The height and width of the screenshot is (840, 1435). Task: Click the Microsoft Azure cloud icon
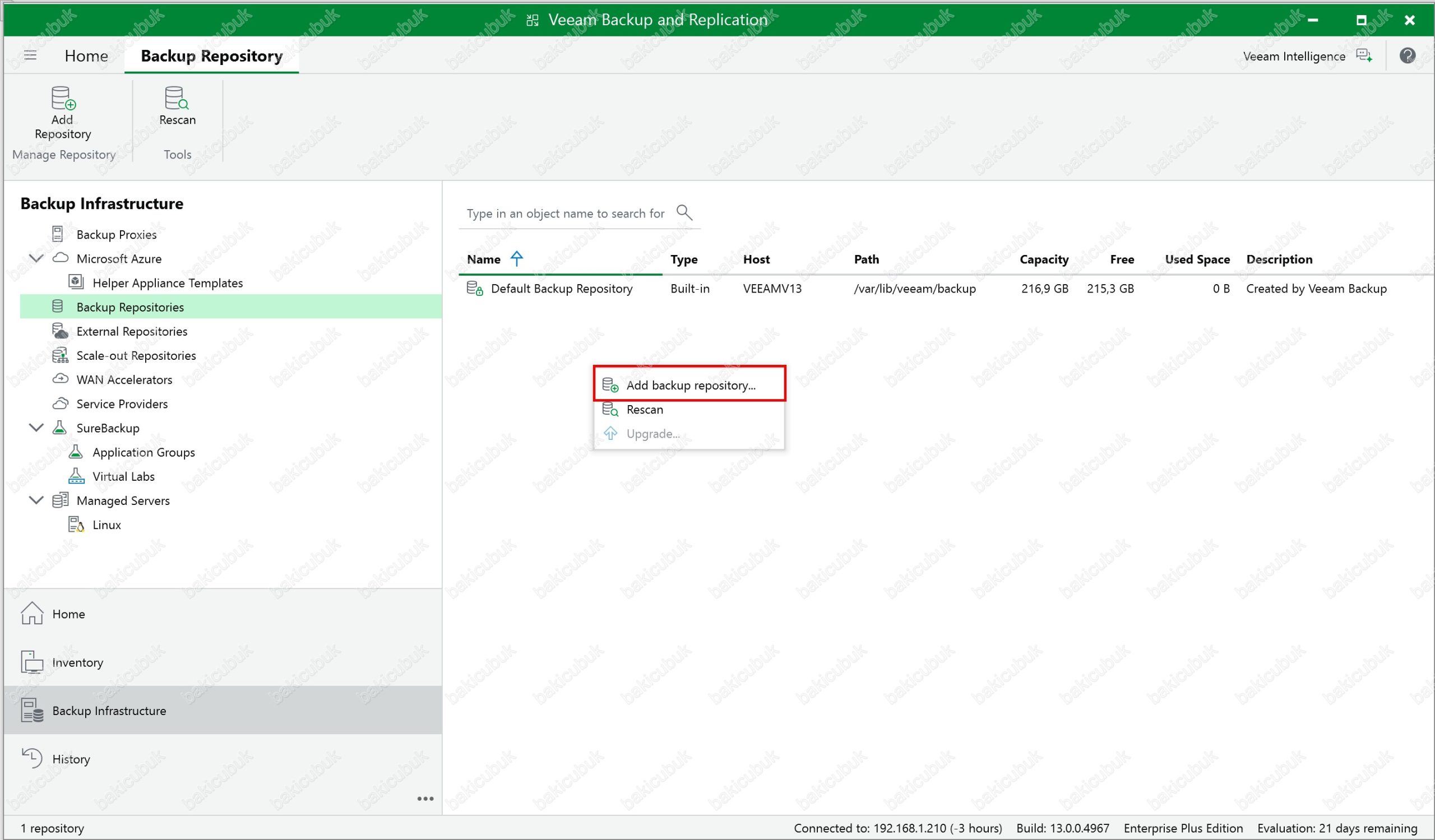[x=61, y=258]
